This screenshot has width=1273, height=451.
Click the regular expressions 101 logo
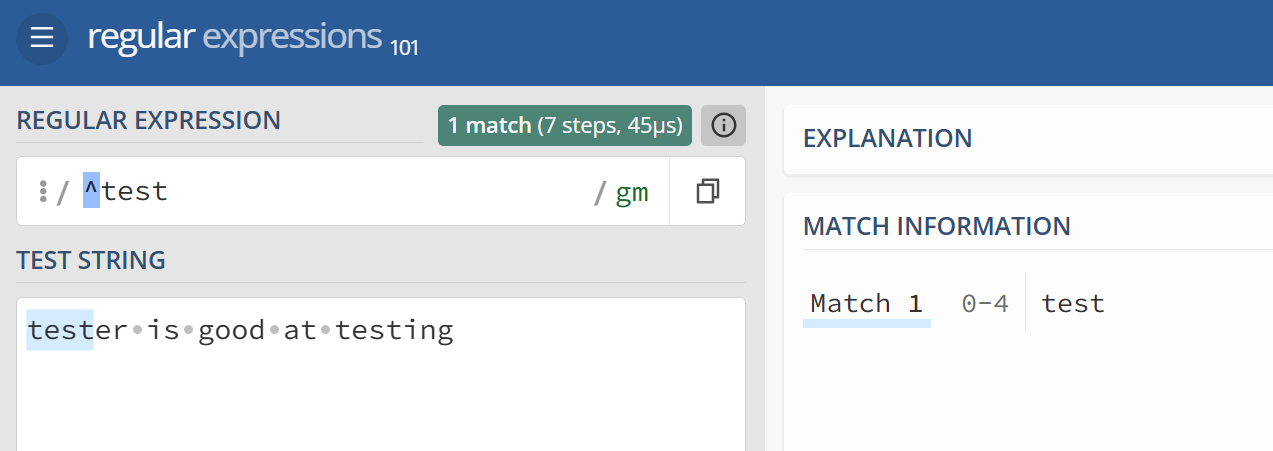(253, 38)
